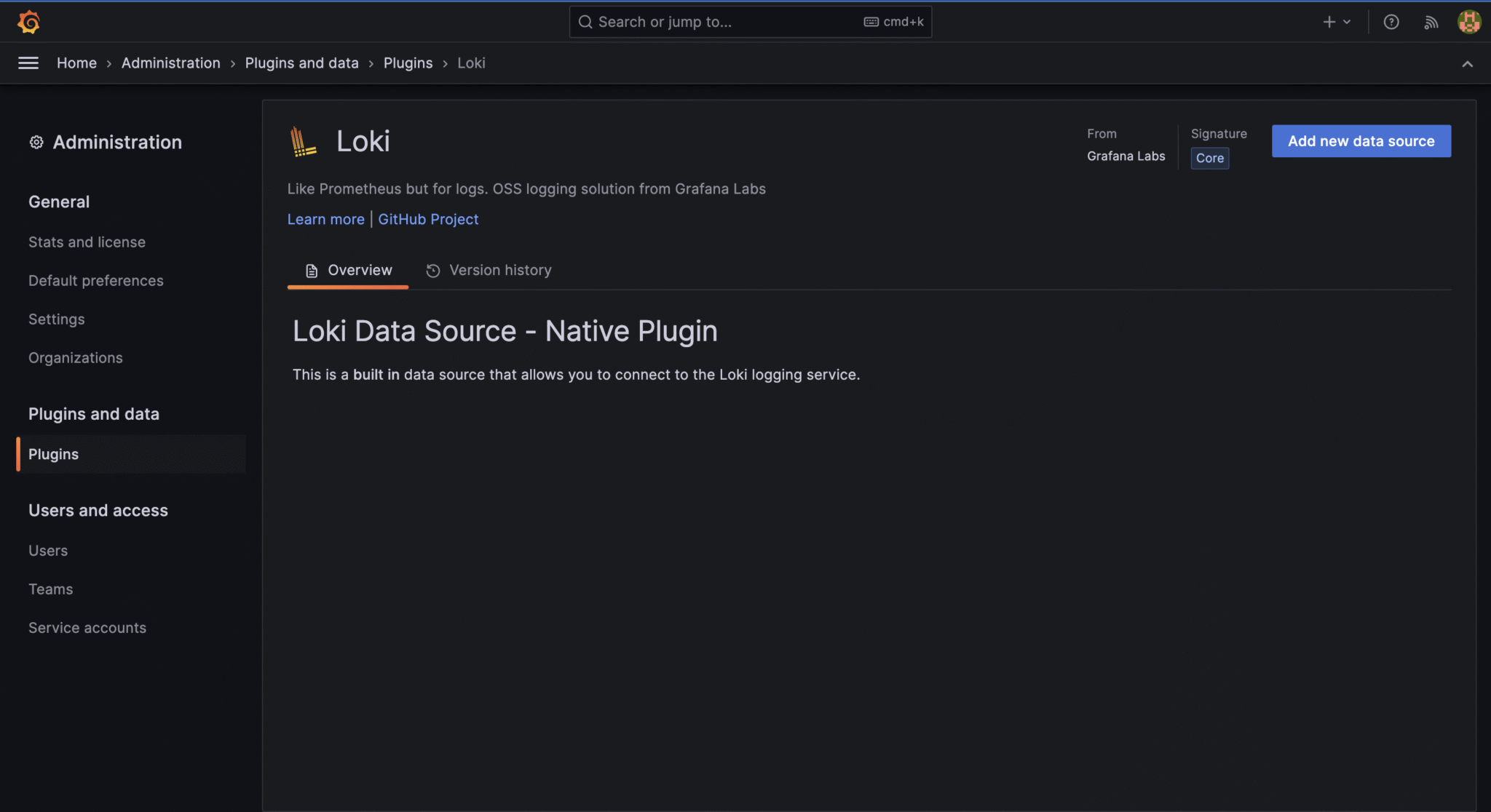Click the Add new data source button
This screenshot has width=1491, height=812.
tap(1361, 140)
